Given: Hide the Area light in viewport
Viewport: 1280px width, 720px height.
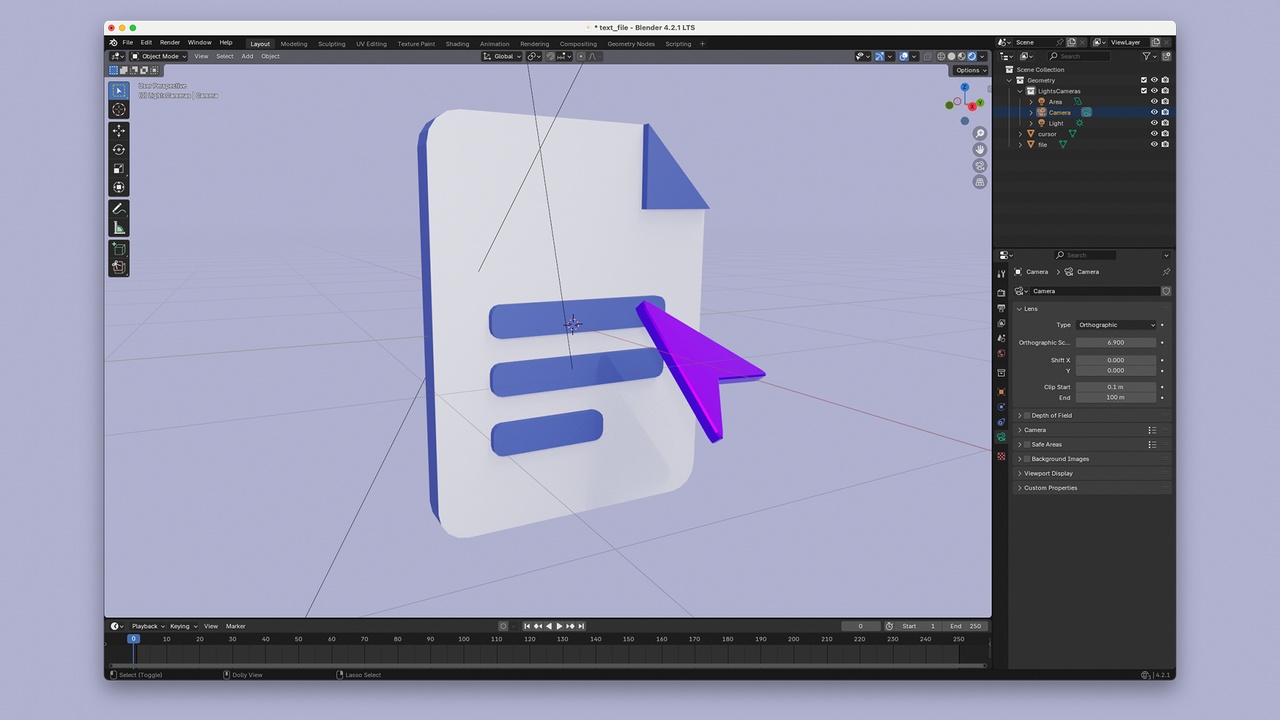Looking at the screenshot, I should pyautogui.click(x=1154, y=102).
